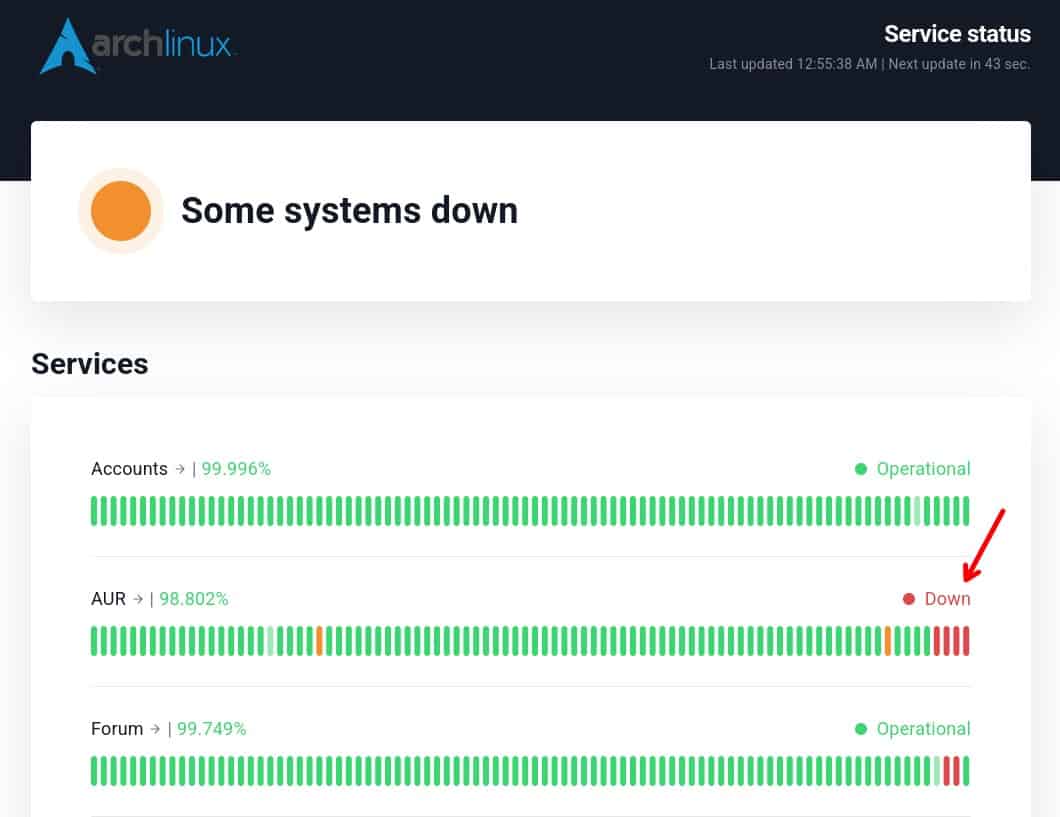Click the red Down dot beside AUR
The height and width of the screenshot is (817, 1060).
(908, 598)
